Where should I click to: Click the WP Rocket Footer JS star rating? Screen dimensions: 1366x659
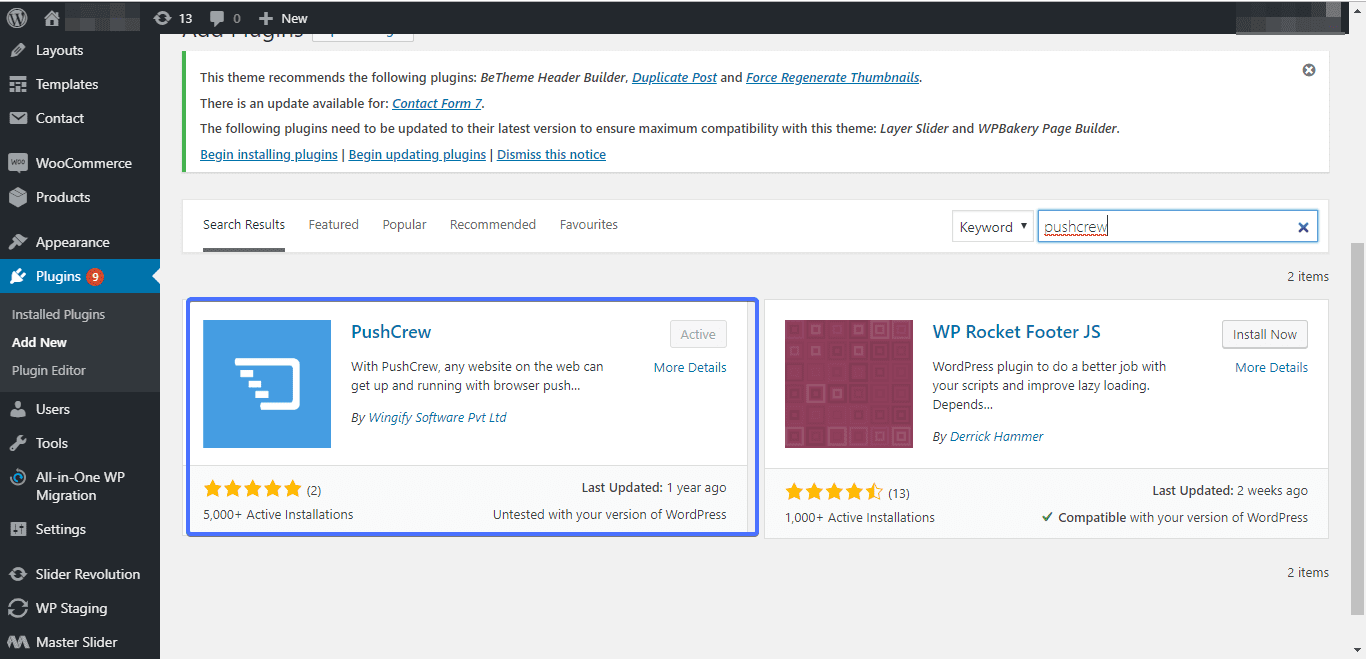834,492
